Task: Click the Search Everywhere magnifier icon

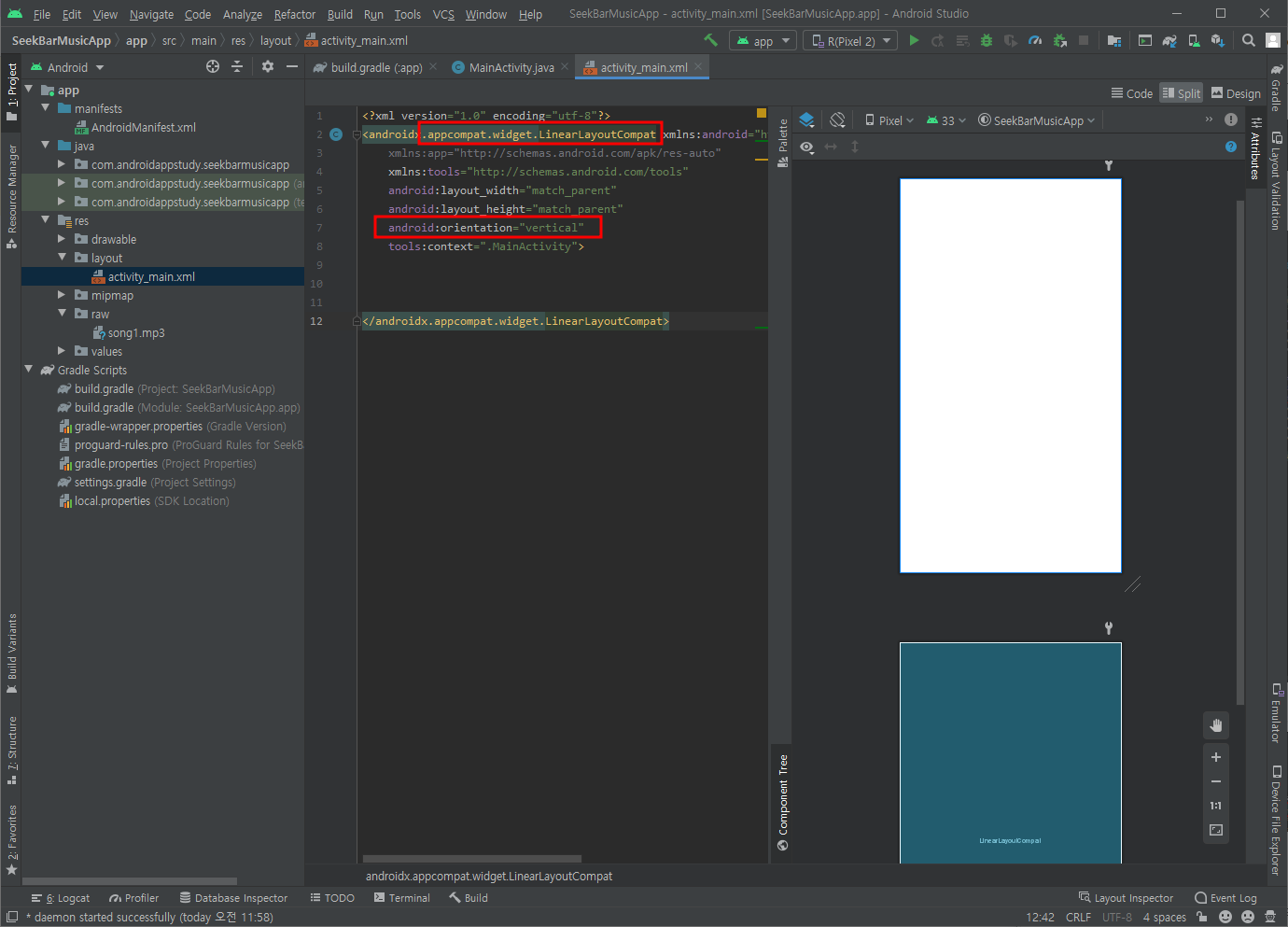Action: (x=1249, y=40)
